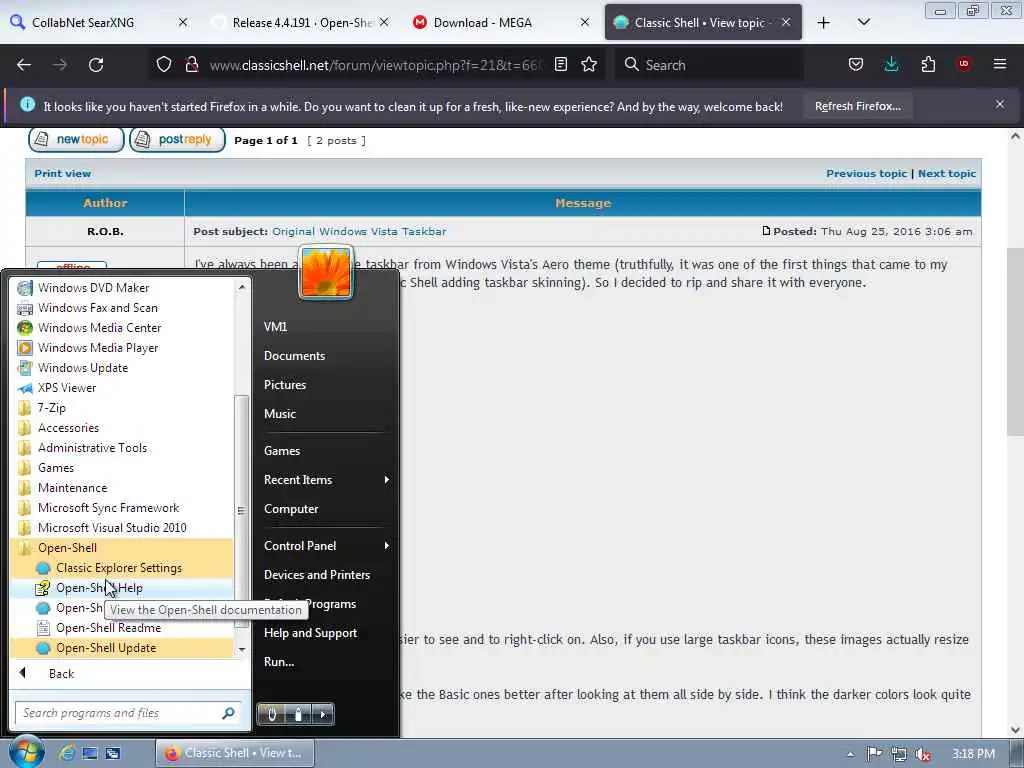Open Windows Media Center

[122, 328]
